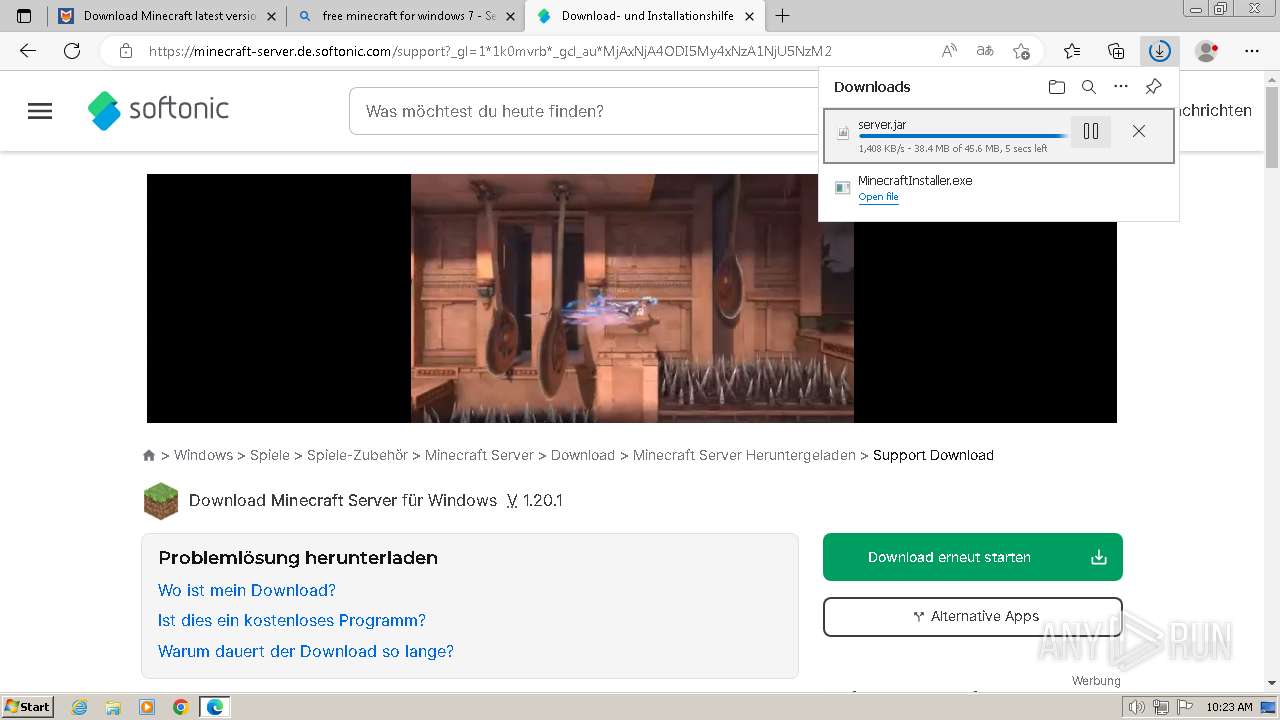
Task: Pause the server.jar download
Action: pyautogui.click(x=1091, y=131)
